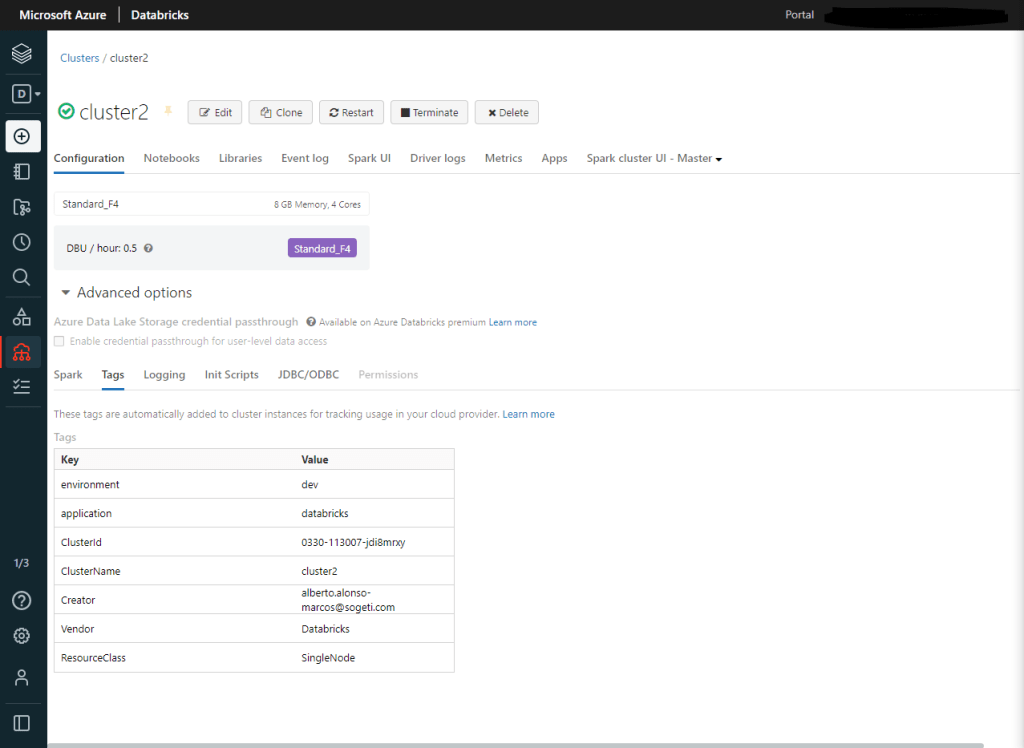Screen dimensions: 1024x748
Task: Click the Search magnifier icon in sidebar
Action: 22,277
